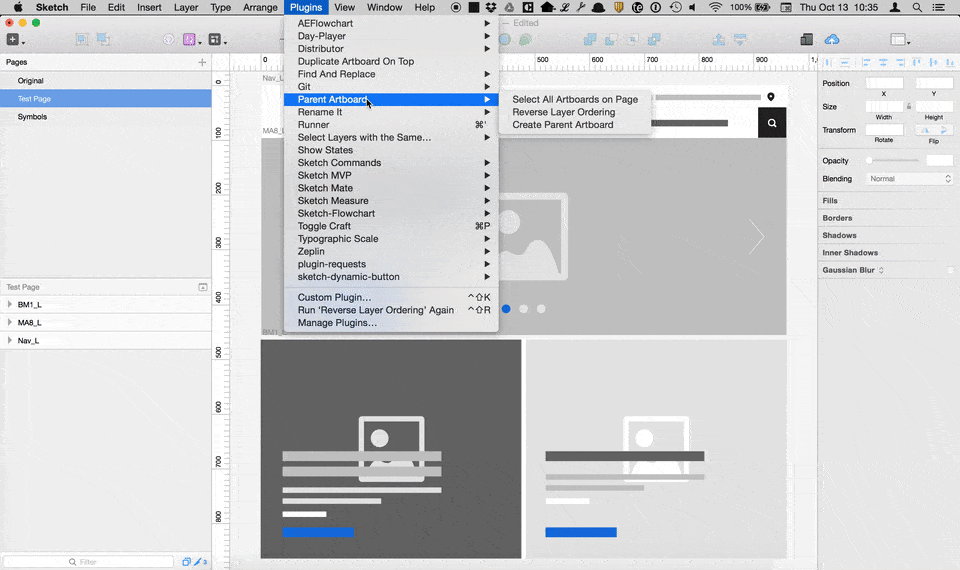Click Custom Plugin menu entry
This screenshot has width=960, height=570.
pyautogui.click(x=391, y=298)
